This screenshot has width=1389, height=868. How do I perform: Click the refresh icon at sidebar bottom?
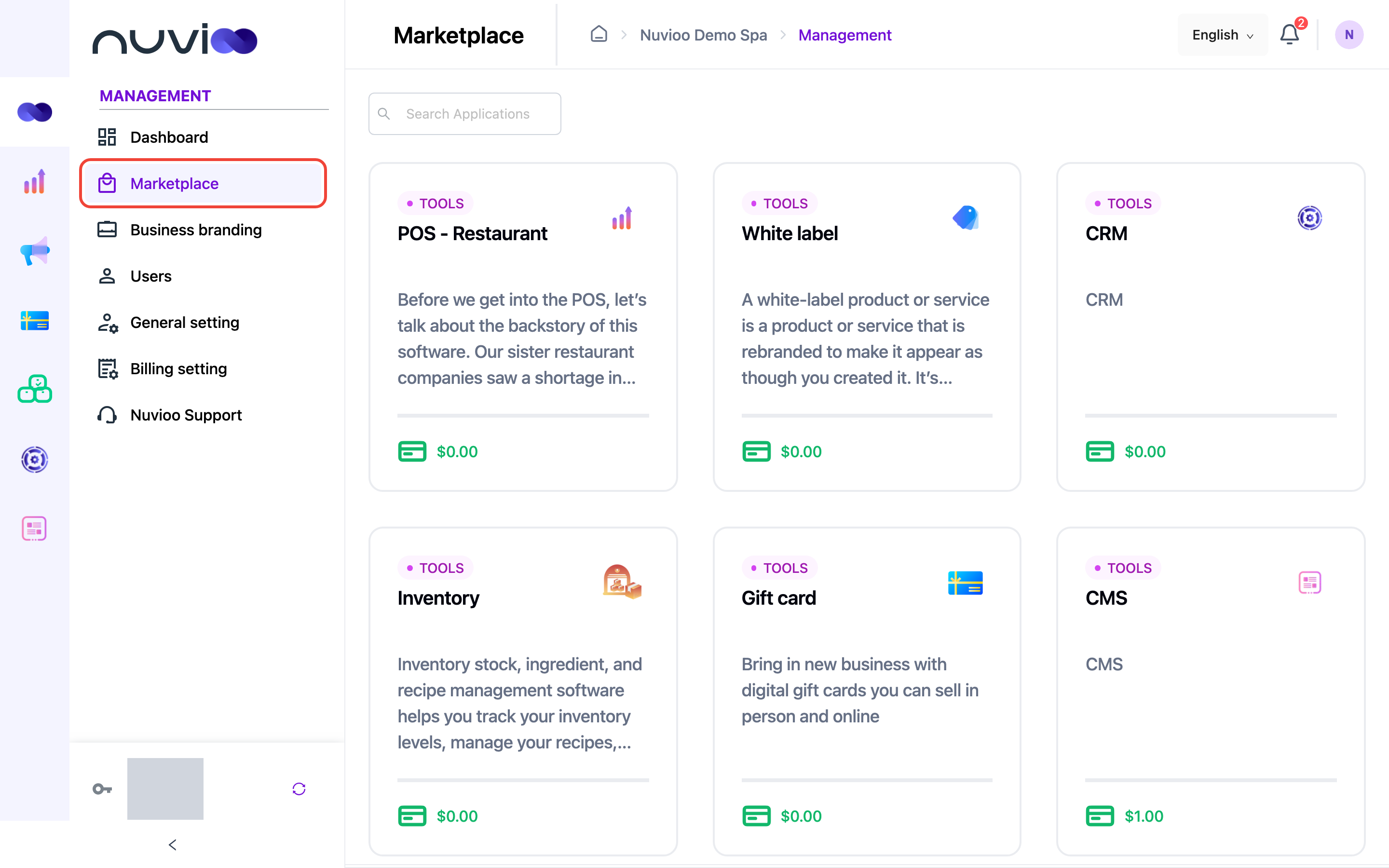pos(299,789)
